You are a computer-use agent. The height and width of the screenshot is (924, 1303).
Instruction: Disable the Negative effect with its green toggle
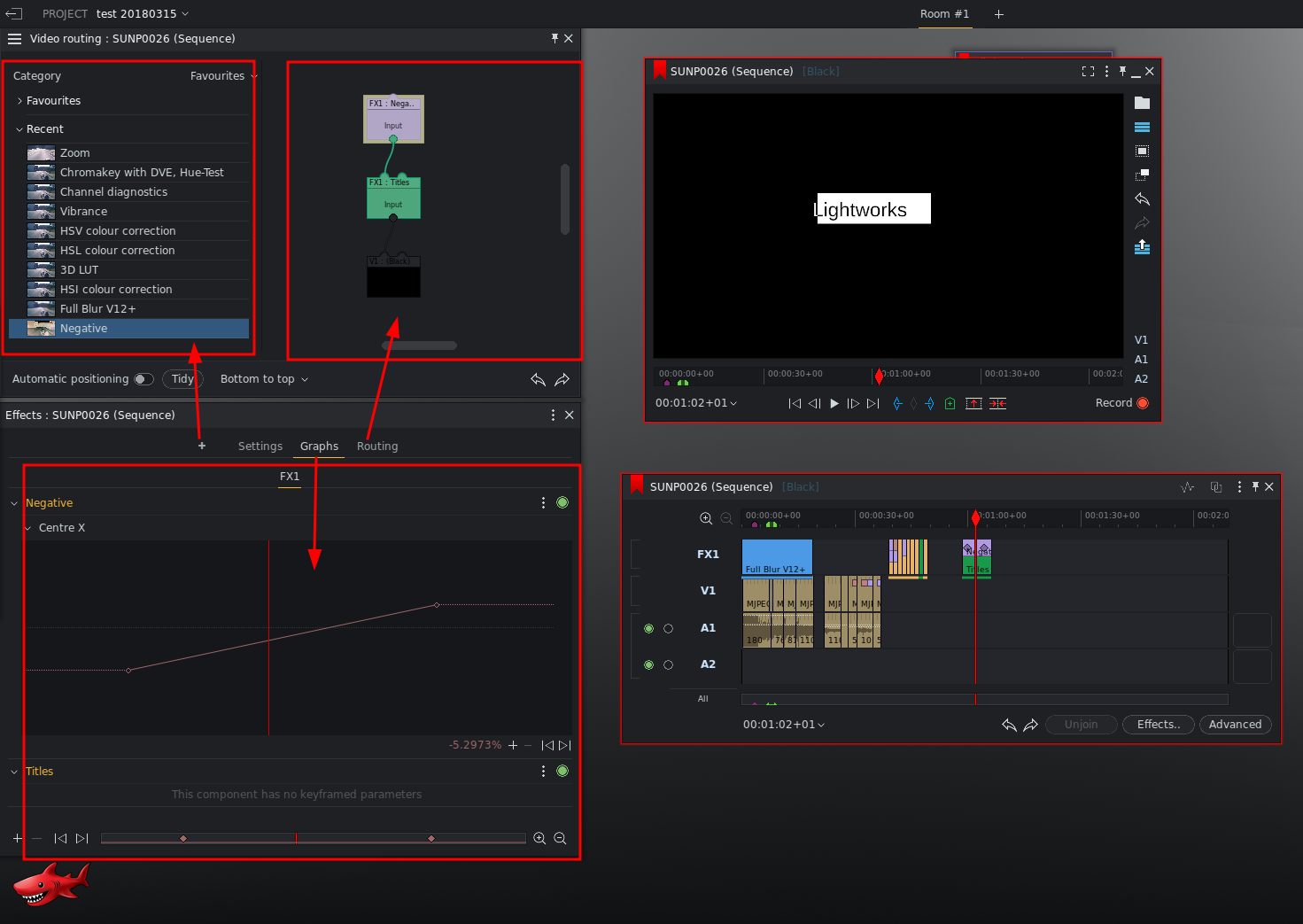[x=562, y=502]
